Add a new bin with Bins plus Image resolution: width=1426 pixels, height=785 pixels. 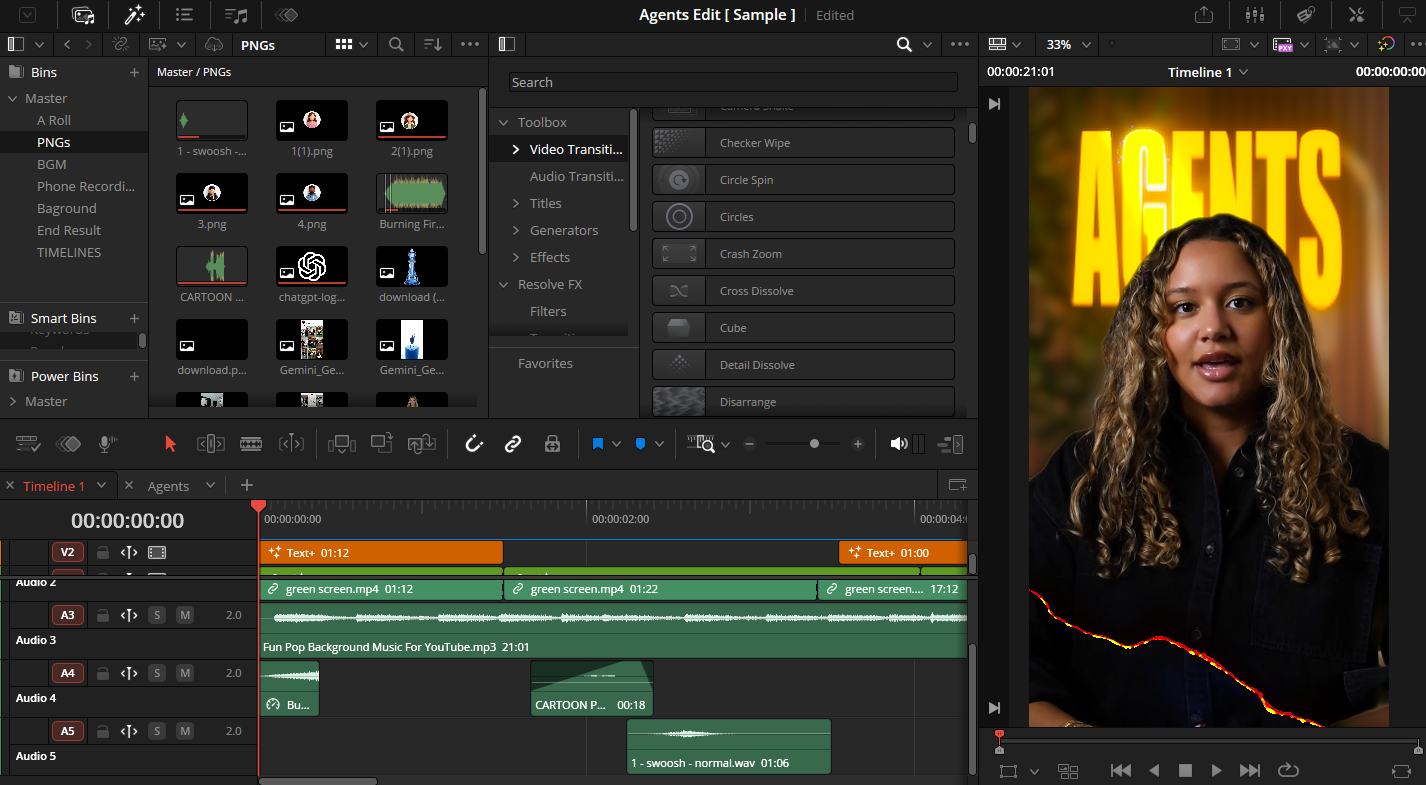coord(134,72)
